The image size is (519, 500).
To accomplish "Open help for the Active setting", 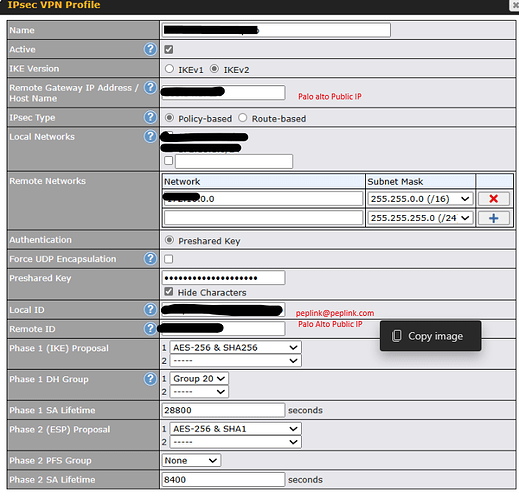I will (x=150, y=49).
